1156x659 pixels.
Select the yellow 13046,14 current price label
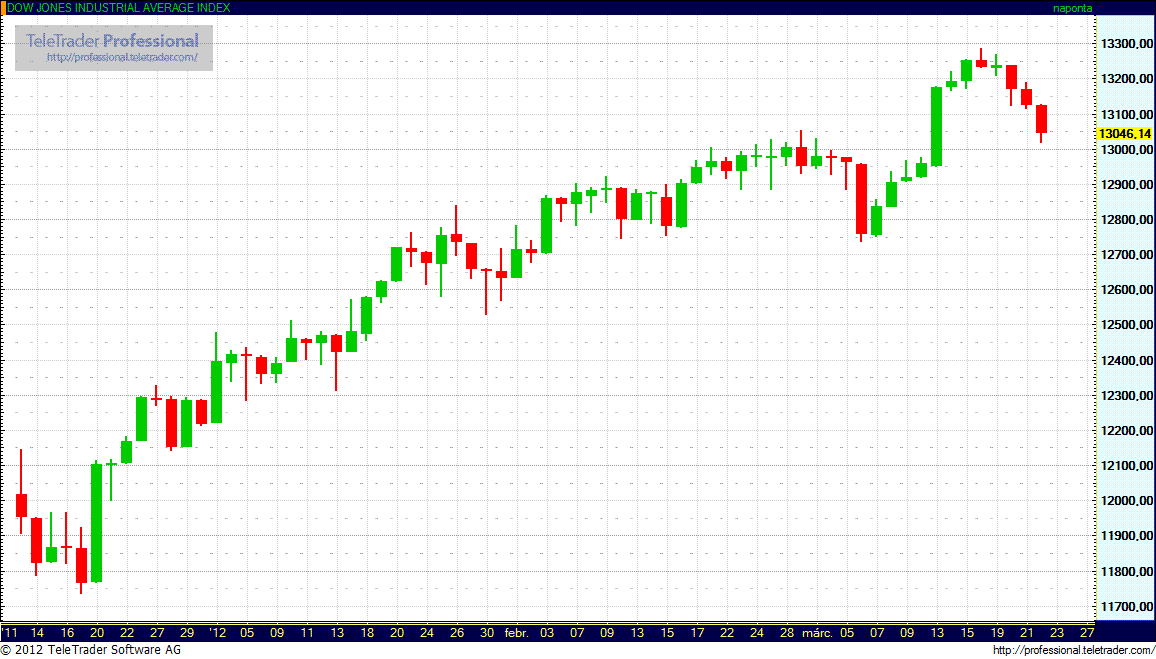[1125, 133]
